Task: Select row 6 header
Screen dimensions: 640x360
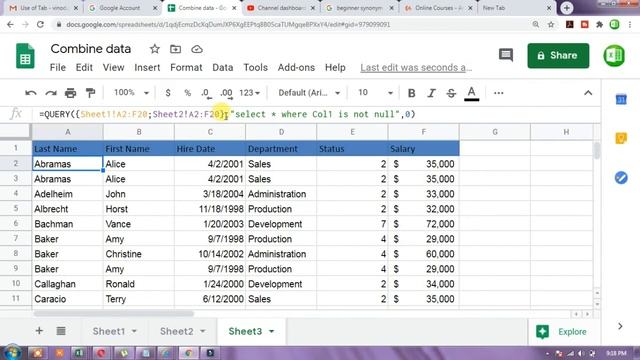Action: [16, 224]
